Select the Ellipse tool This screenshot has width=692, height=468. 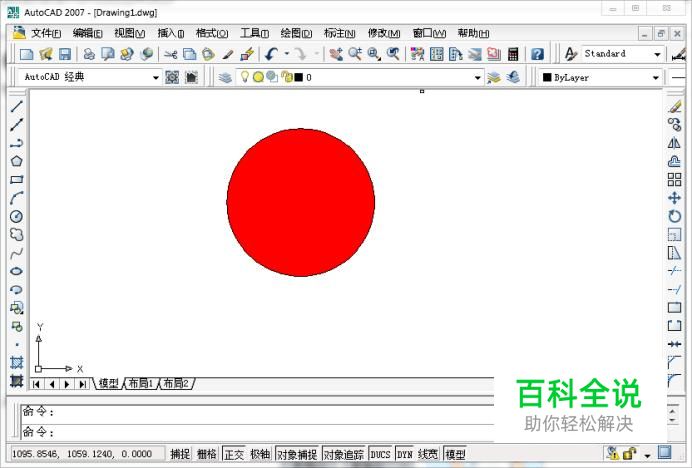(x=16, y=271)
